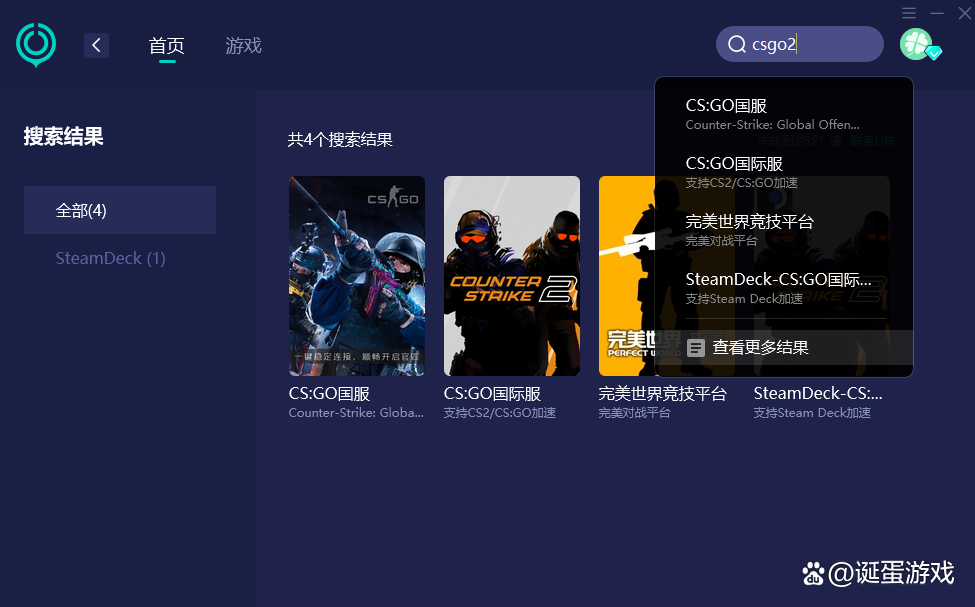
Task: Switch to the 游戏 tab
Action: click(x=243, y=45)
